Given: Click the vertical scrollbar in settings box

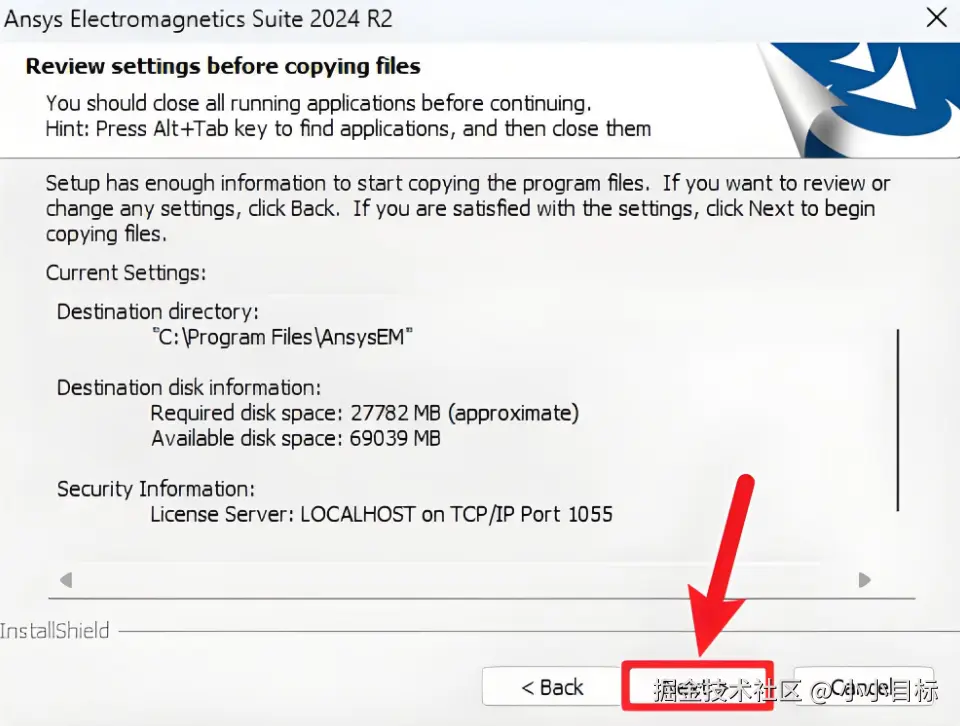Looking at the screenshot, I should [898, 420].
